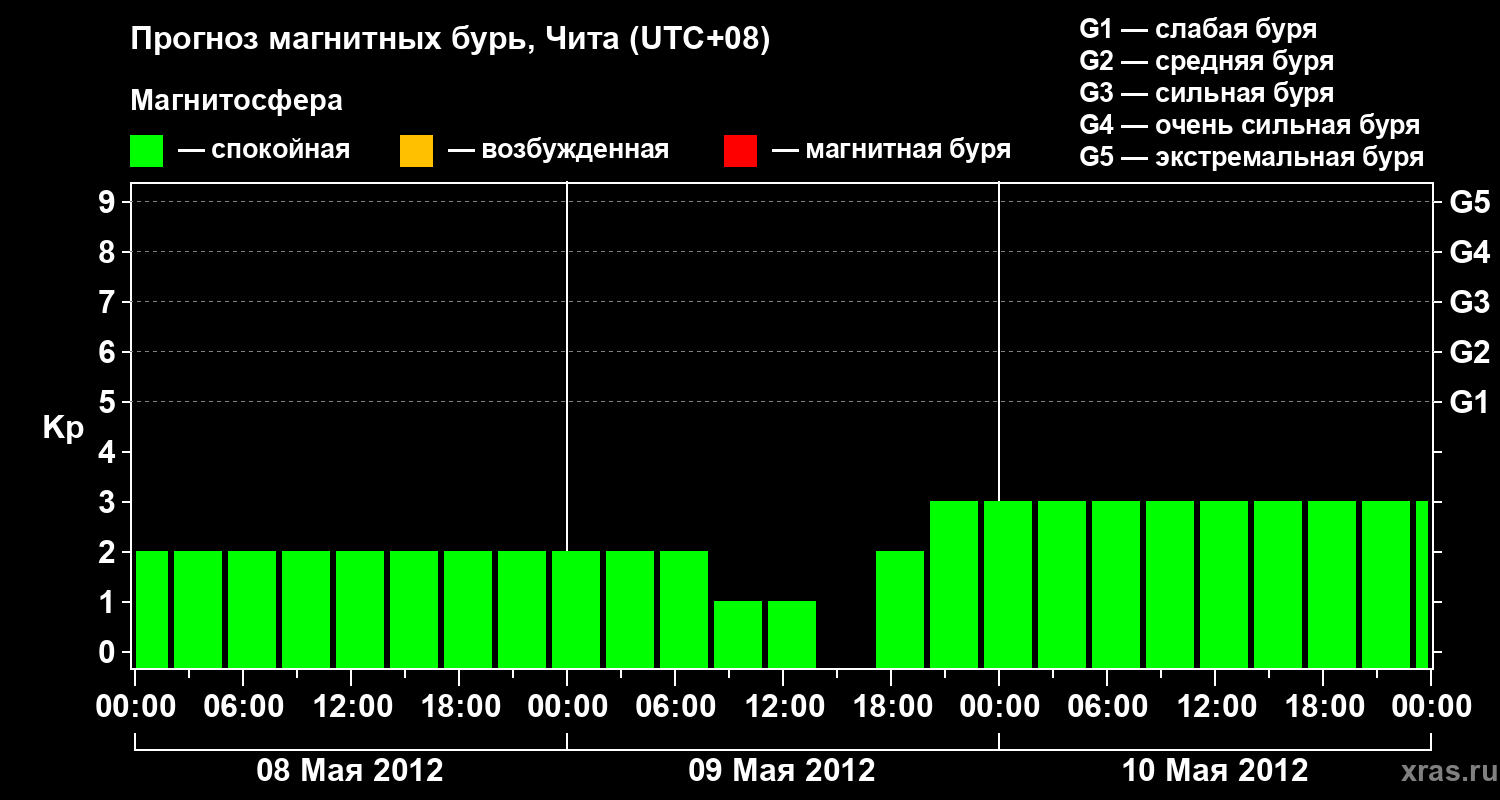The width and height of the screenshot is (1500, 800).
Task: Click the '06:00' time label for 09 Мая
Action: coord(675,706)
